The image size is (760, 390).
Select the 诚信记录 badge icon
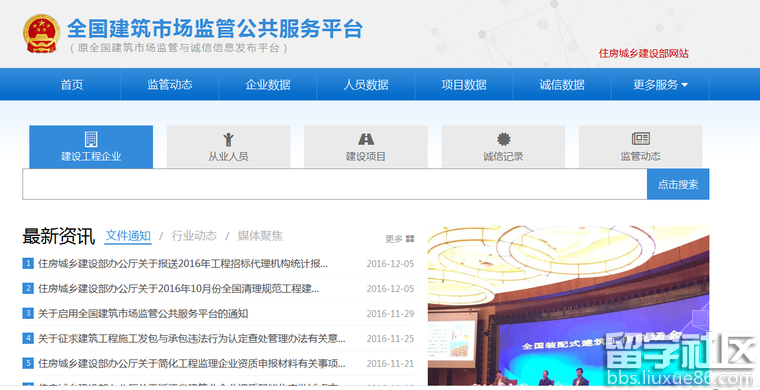click(504, 140)
